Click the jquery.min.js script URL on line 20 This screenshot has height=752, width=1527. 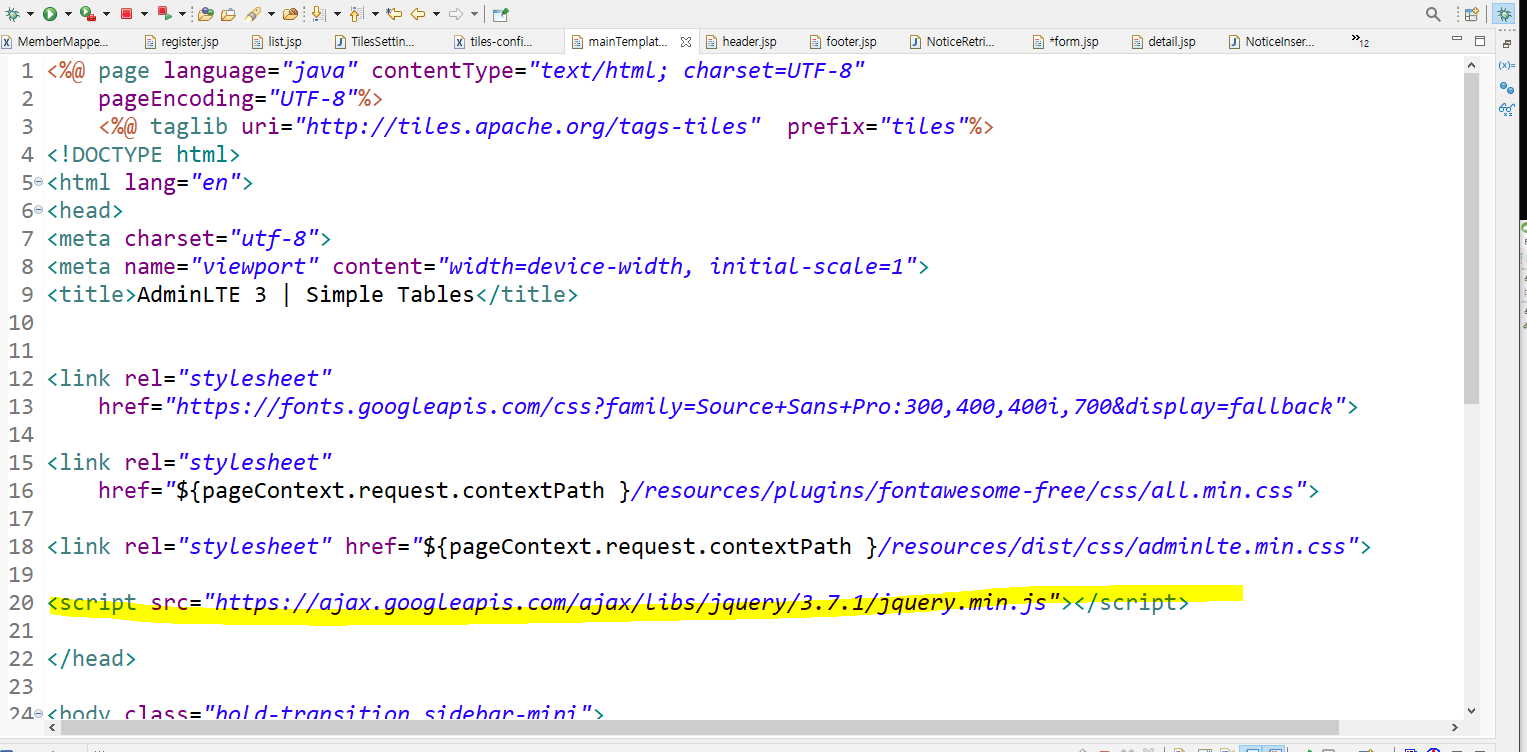(x=632, y=603)
